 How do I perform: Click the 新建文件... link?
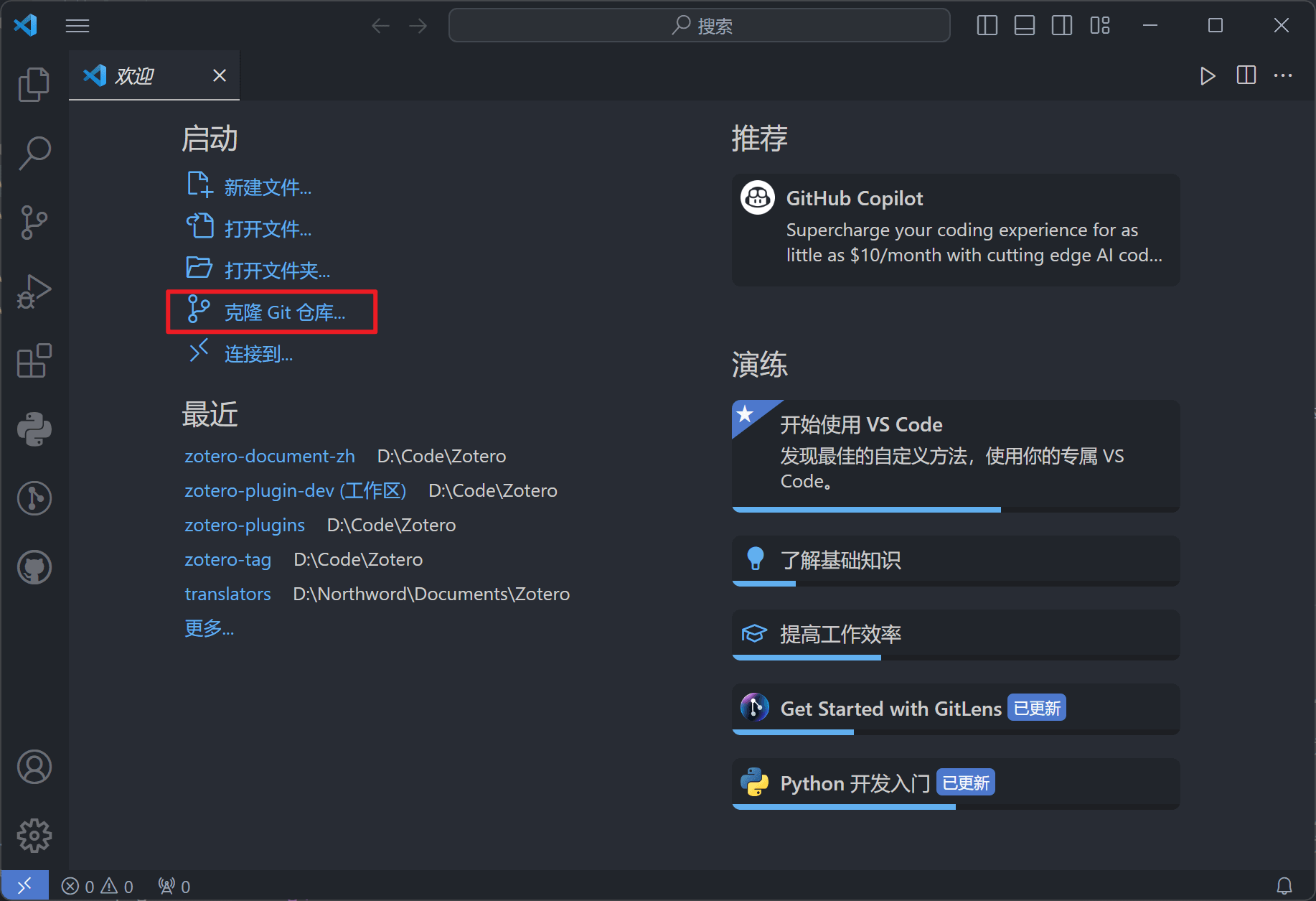pos(268,187)
